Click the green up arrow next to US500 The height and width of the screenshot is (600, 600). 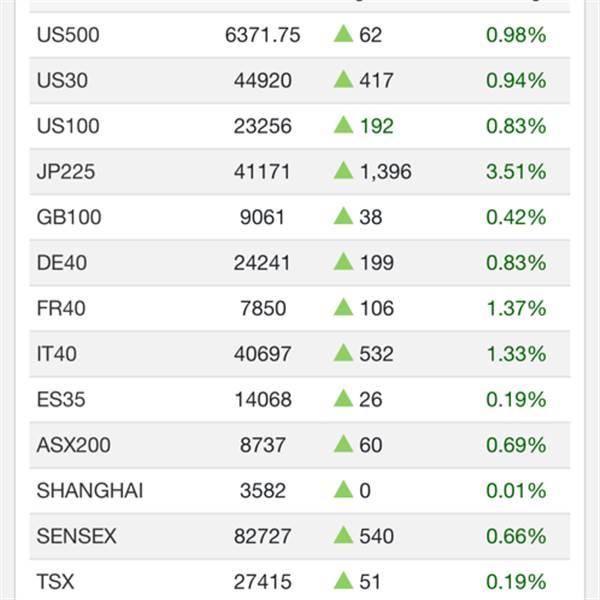pos(343,34)
